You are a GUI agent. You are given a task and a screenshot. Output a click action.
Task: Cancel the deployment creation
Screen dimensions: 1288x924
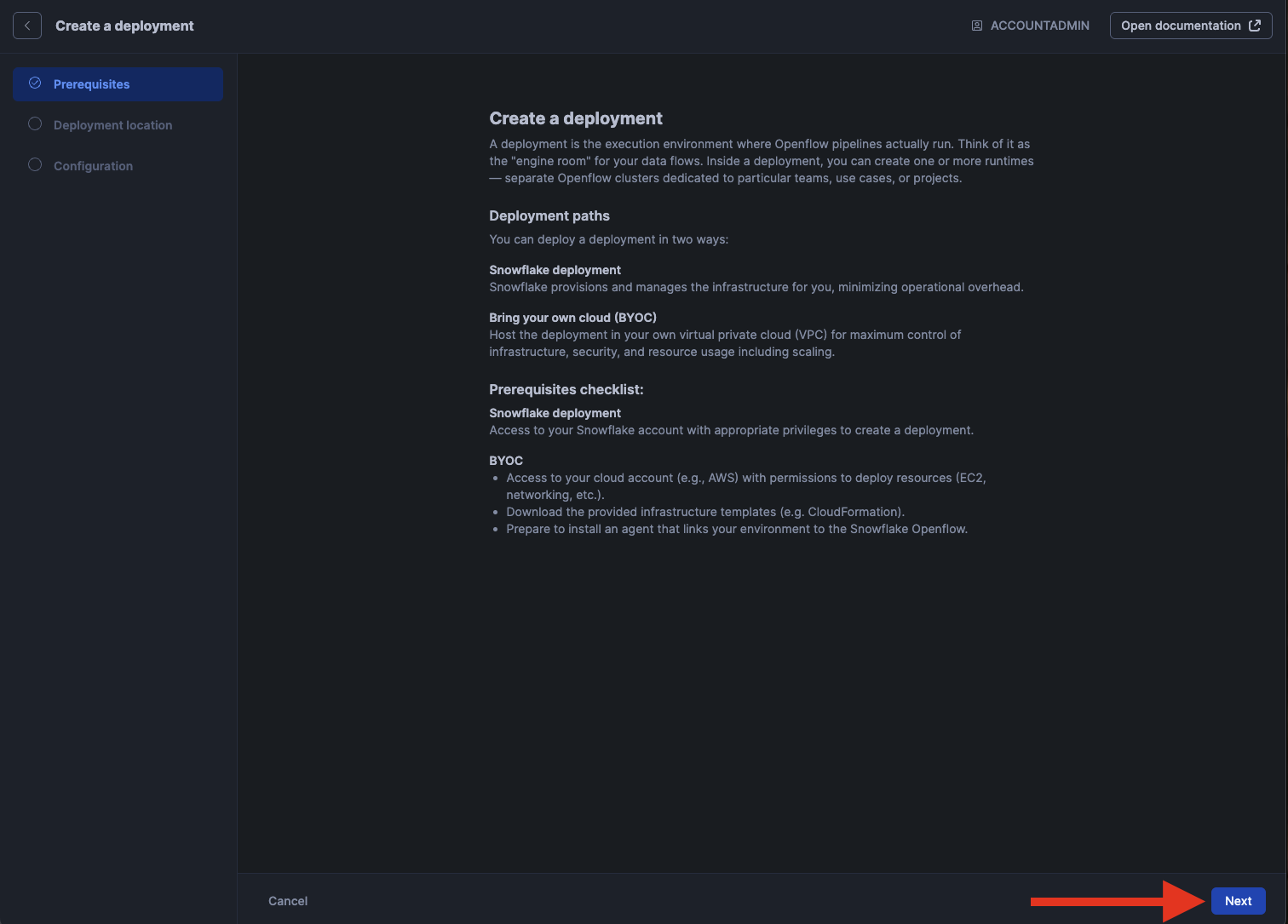coord(288,901)
